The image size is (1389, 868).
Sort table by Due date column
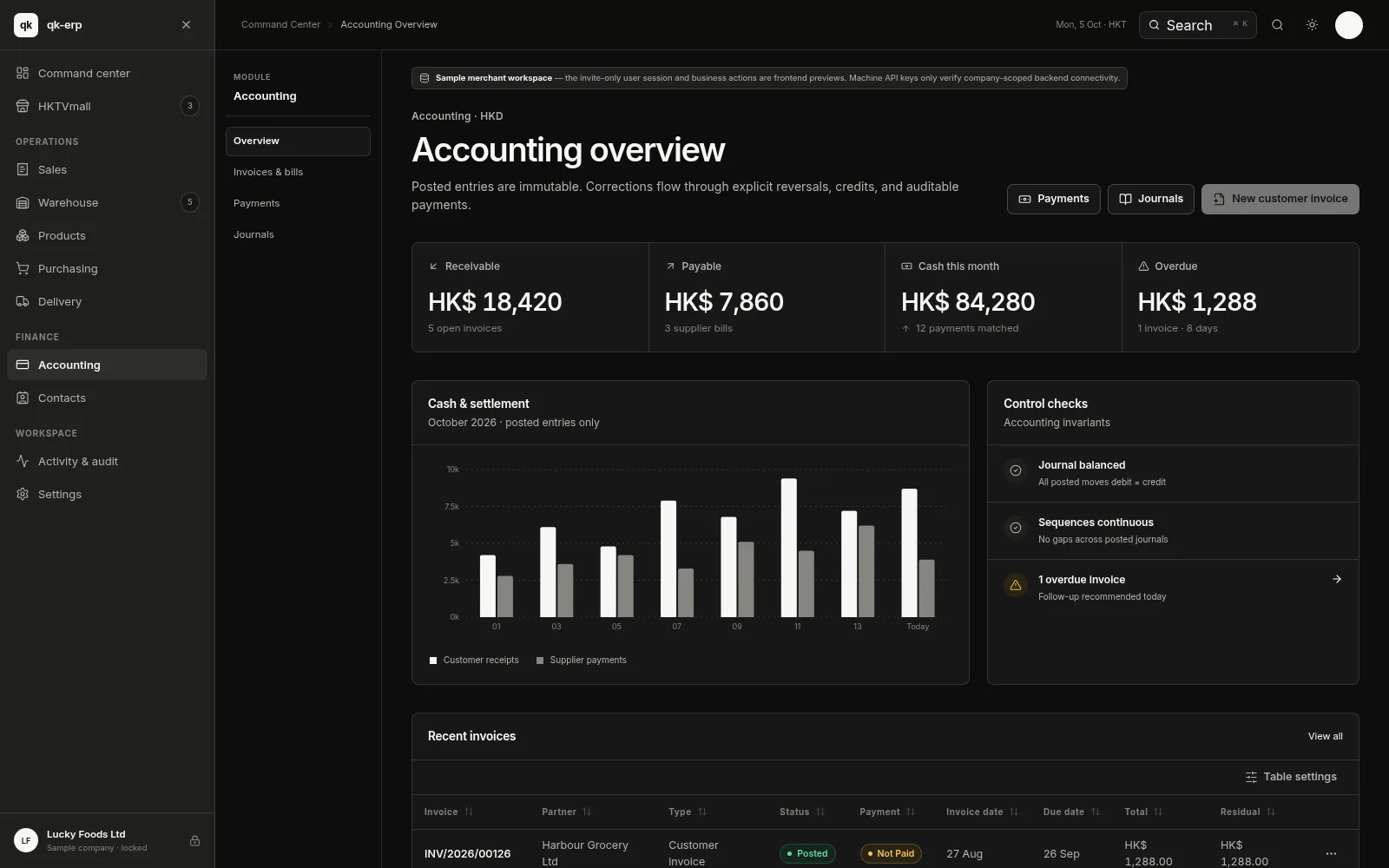click(1071, 812)
